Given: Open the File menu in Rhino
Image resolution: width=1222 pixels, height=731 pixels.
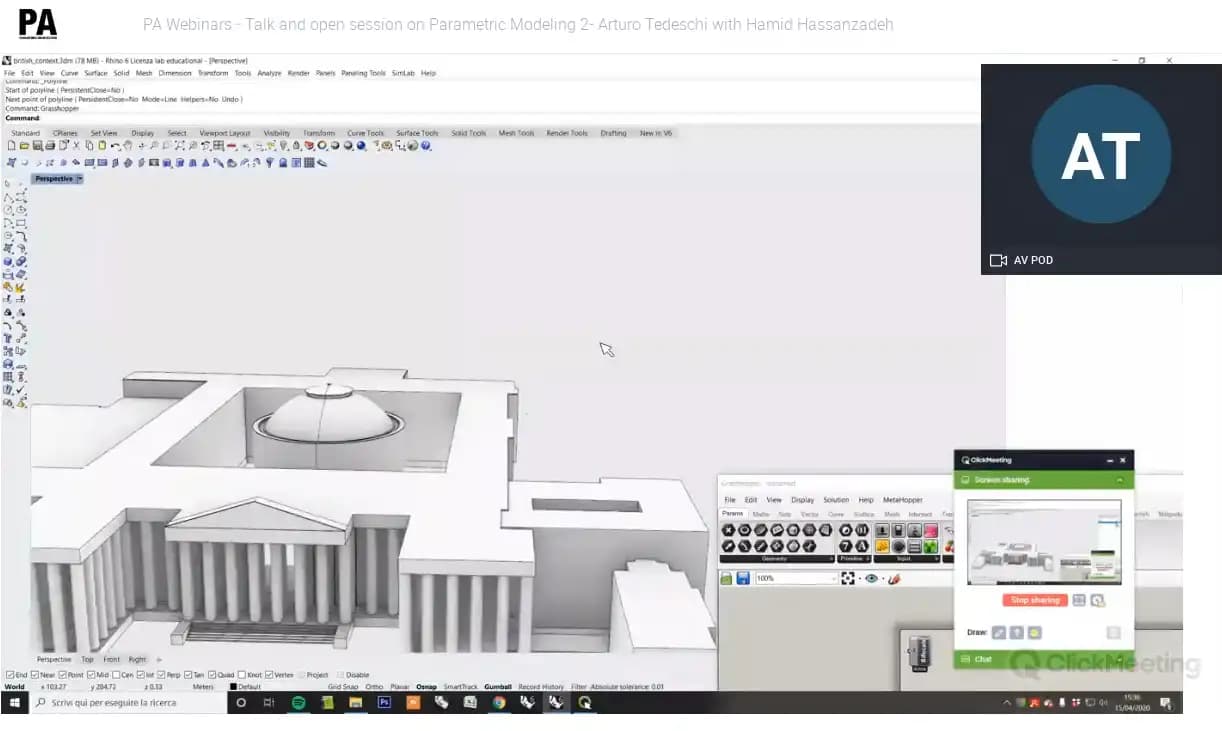Looking at the screenshot, I should click(x=9, y=73).
